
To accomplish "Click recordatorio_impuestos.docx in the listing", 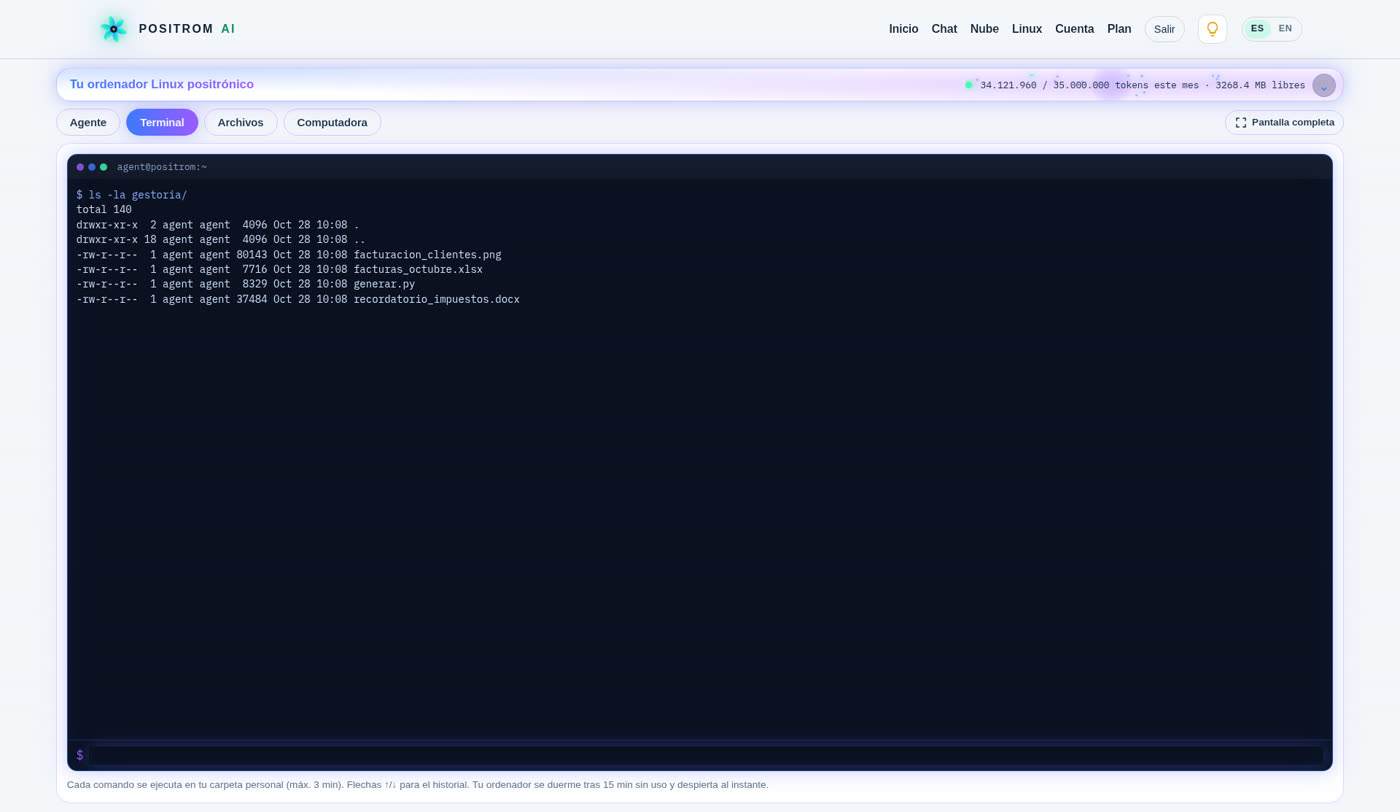I will pyautogui.click(x=436, y=299).
